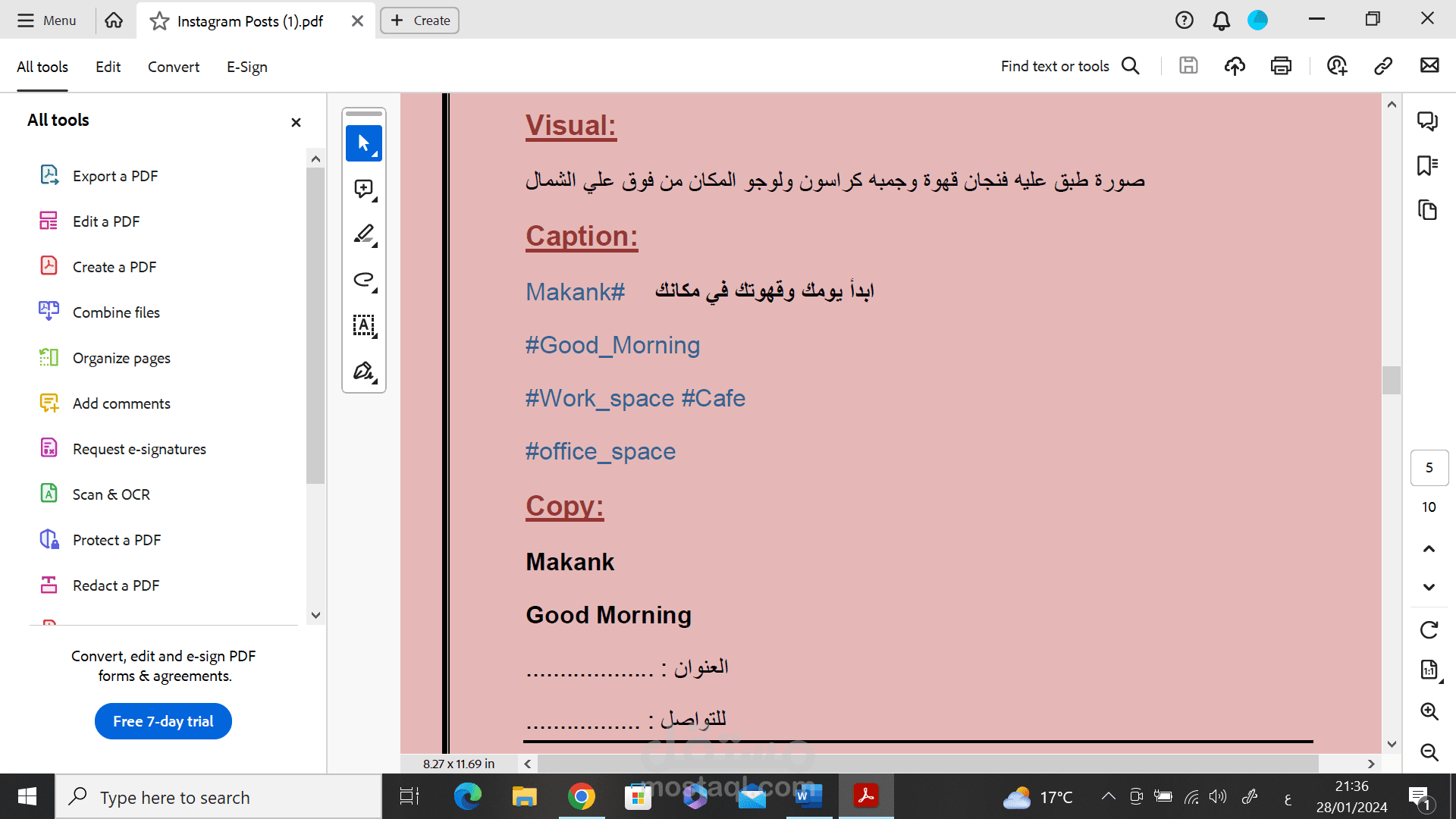This screenshot has width=1456, height=819.
Task: Close the Instagram Posts (1).pdf tab
Action: [357, 21]
